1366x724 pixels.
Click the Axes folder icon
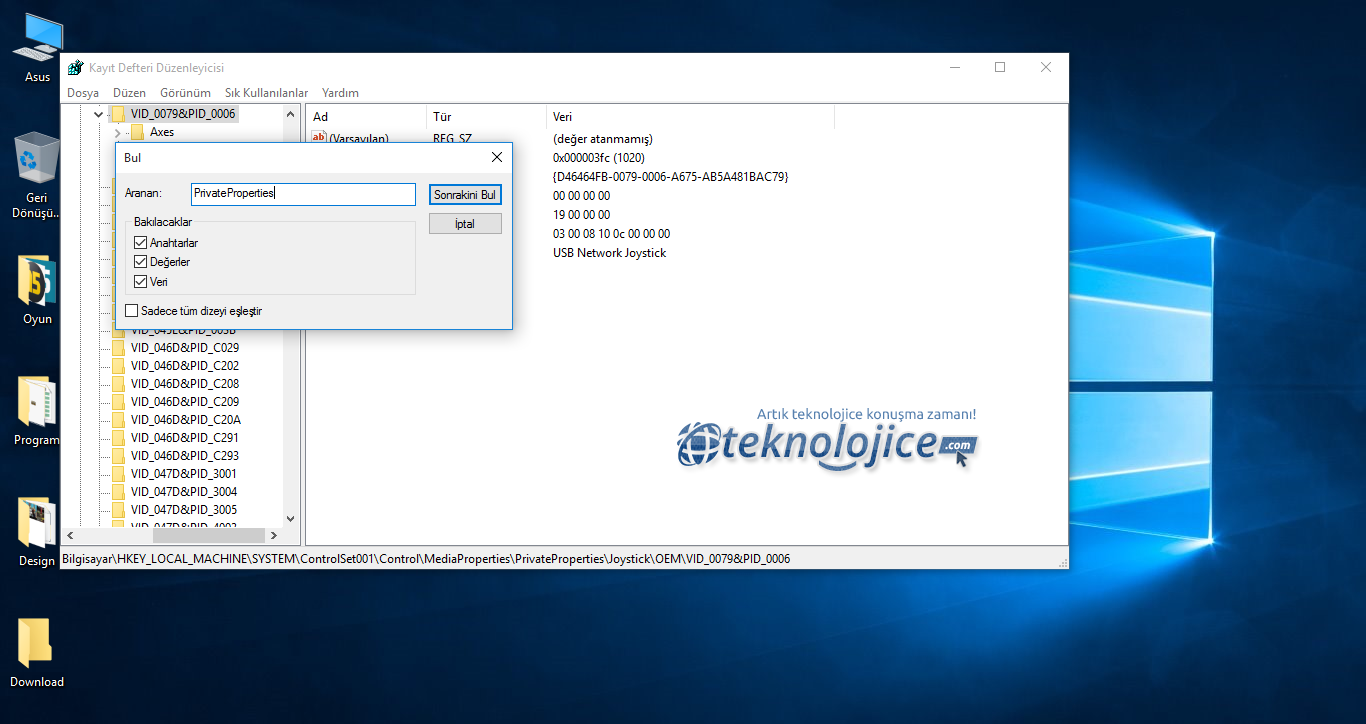137,132
